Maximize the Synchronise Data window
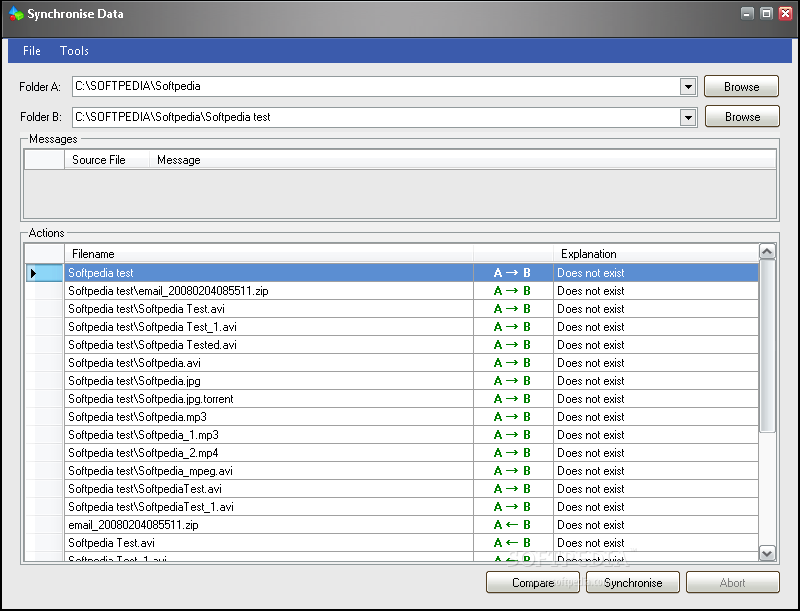Image resolution: width=800 pixels, height=611 pixels. (766, 14)
